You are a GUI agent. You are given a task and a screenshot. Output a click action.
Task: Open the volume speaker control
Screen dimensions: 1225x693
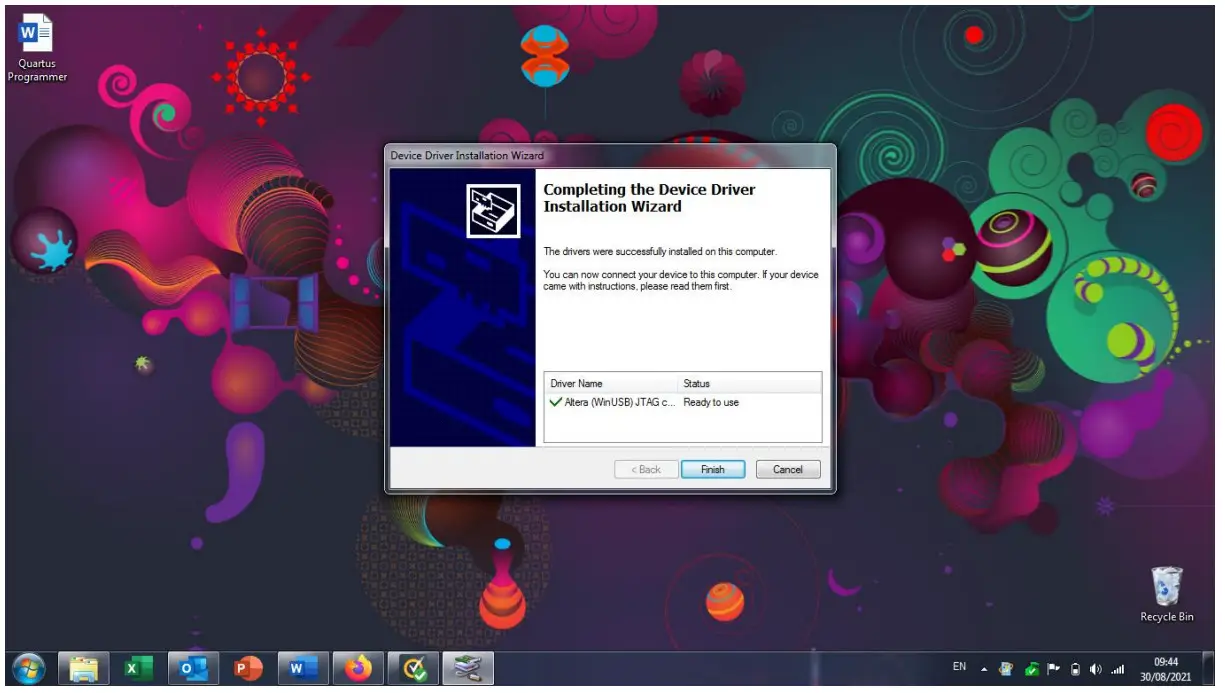(x=1096, y=669)
